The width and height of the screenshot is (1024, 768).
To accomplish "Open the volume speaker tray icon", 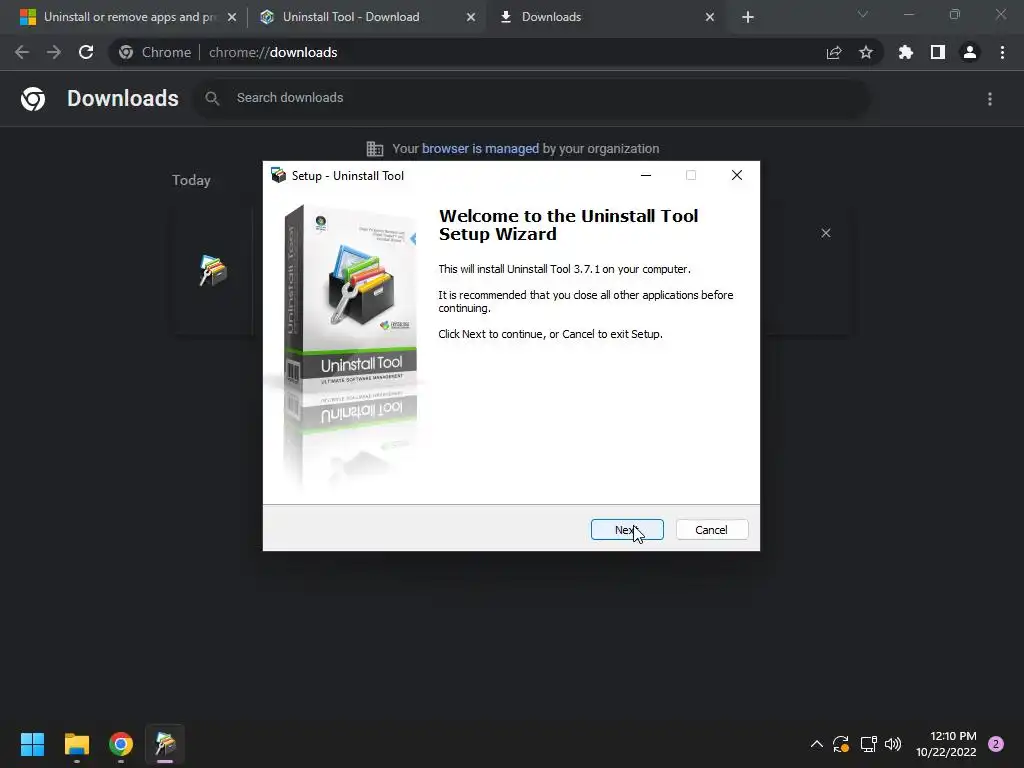I will [893, 744].
